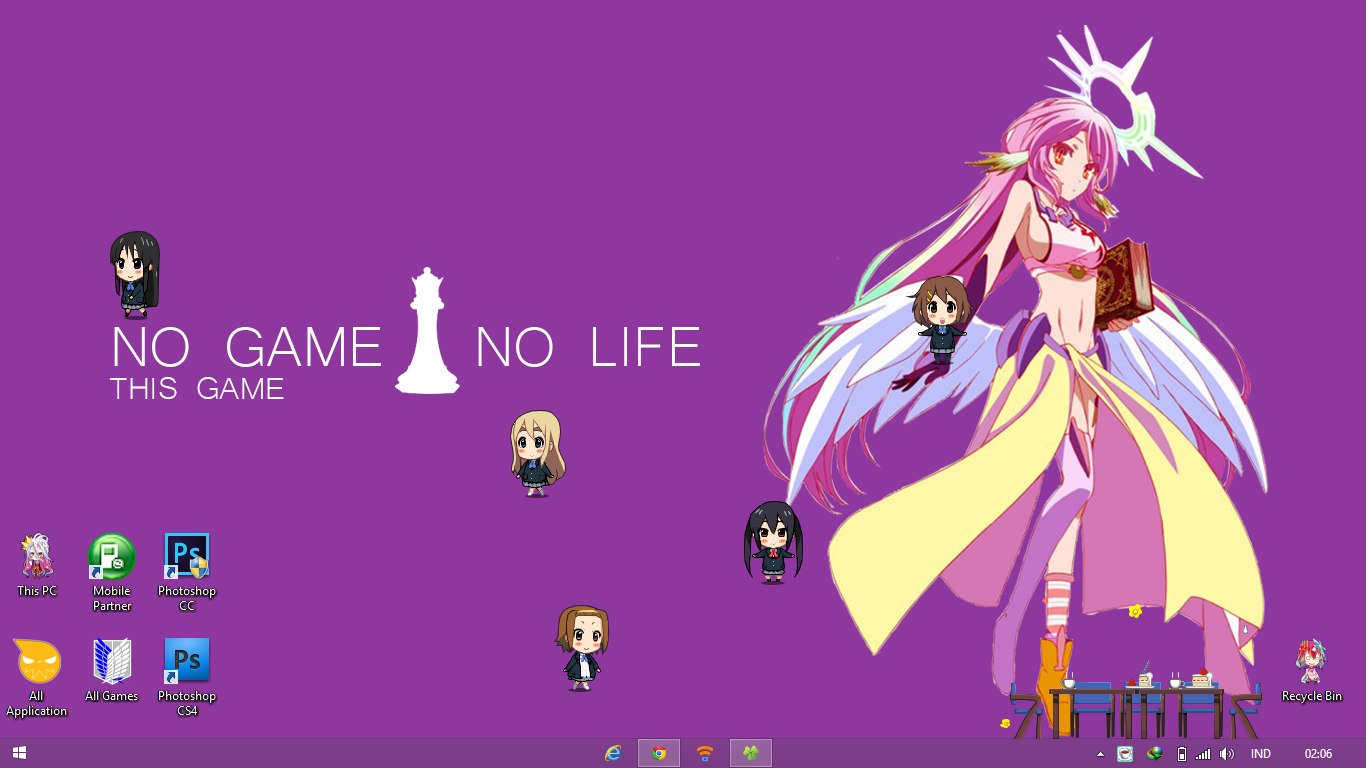1366x768 pixels.
Task: Check the battery status tray icon
Action: pyautogui.click(x=1182, y=754)
